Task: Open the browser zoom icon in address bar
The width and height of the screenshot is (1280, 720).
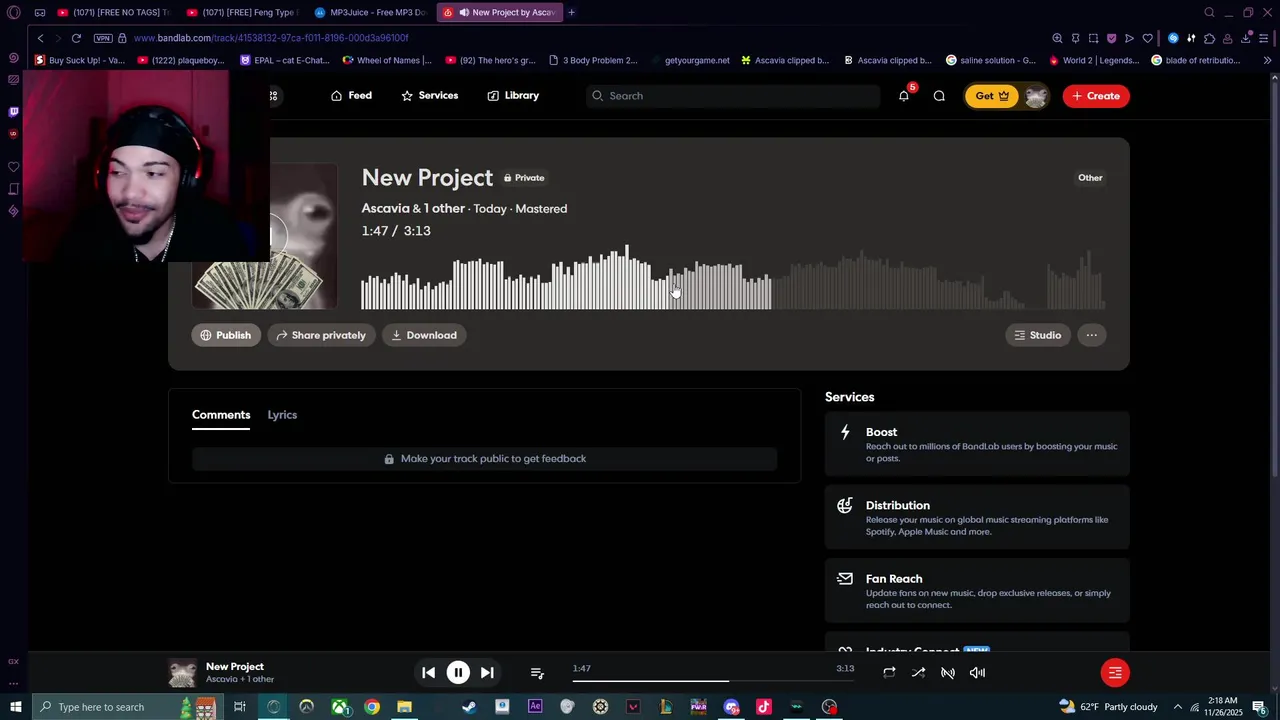Action: click(1057, 38)
